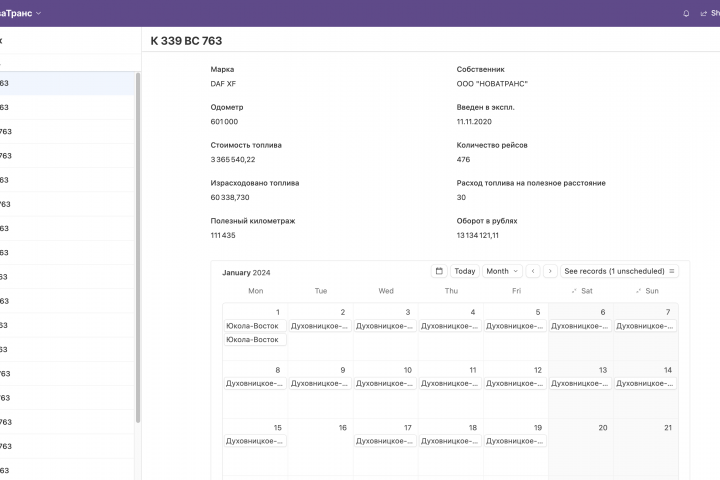Screen dimensions: 720x480
Task: Open the calendar date picker icon
Action: click(439, 271)
